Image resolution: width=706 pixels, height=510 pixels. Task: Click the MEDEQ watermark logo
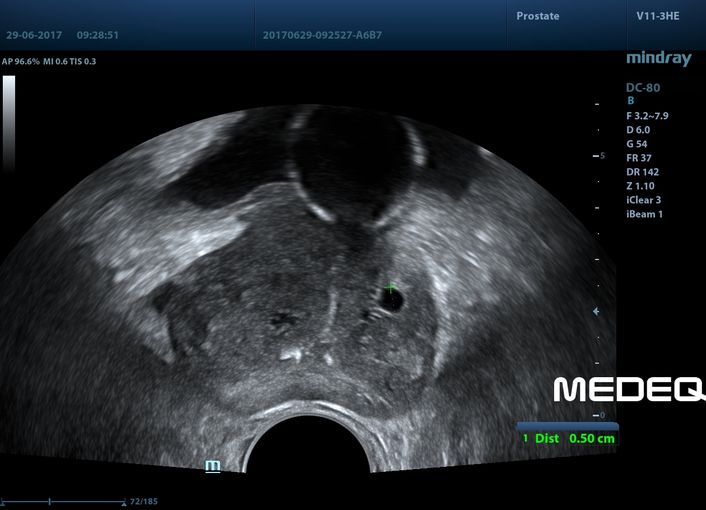coord(629,389)
